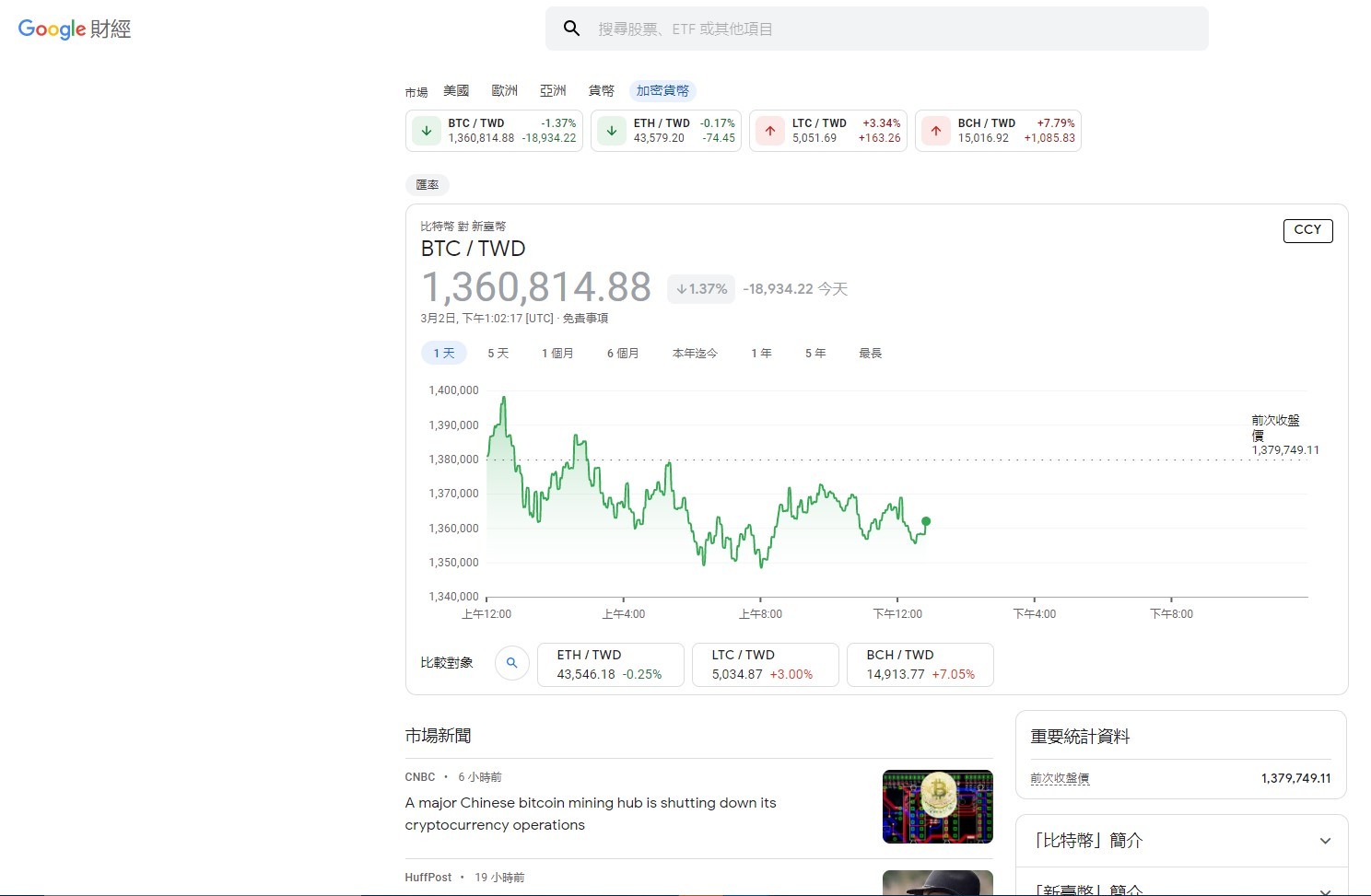Expand the 「比特幣」簡介 section
This screenshot has width=1371, height=896.
click(x=1181, y=840)
